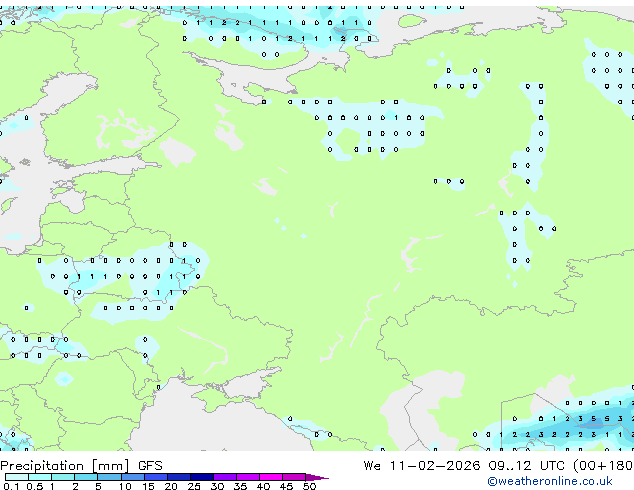
Task: Click the '15' legend label
Action: (x=148, y=486)
